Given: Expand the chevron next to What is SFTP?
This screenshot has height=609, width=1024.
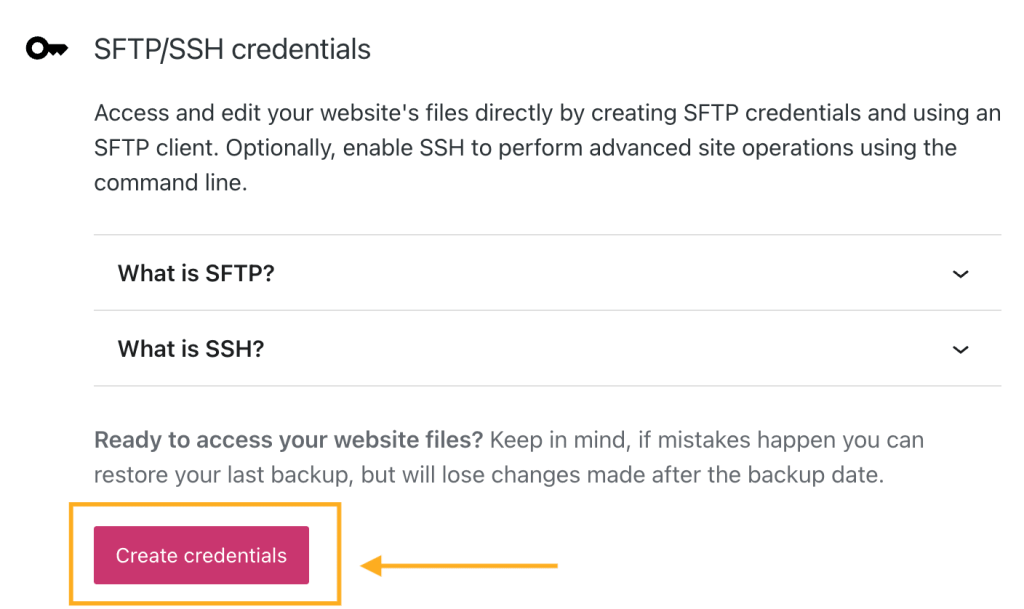Looking at the screenshot, I should click(960, 274).
